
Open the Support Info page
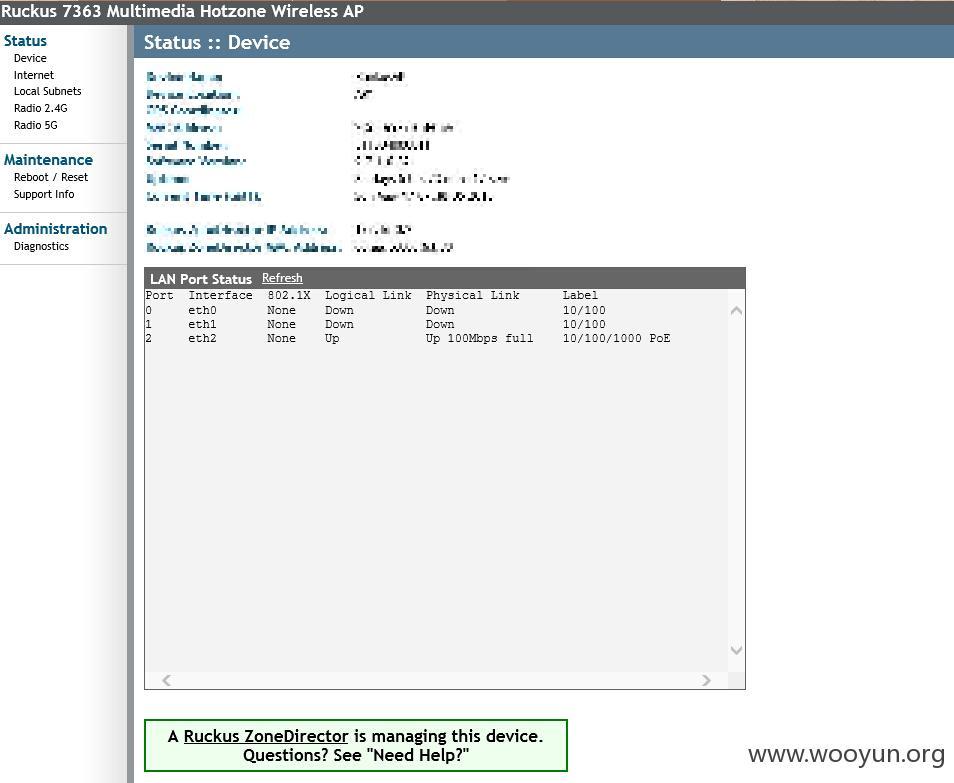(44, 195)
